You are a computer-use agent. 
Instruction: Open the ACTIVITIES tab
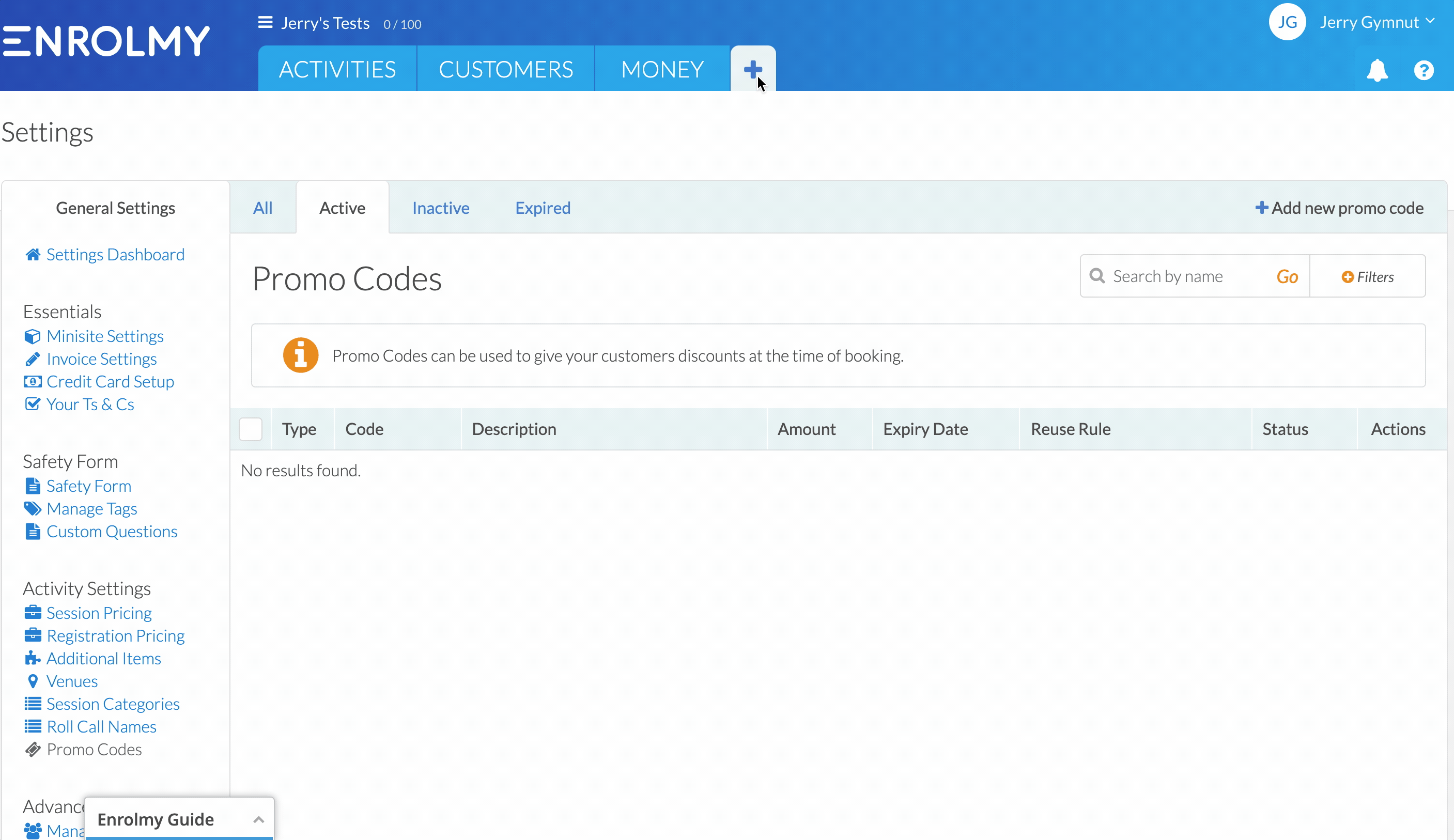click(337, 69)
